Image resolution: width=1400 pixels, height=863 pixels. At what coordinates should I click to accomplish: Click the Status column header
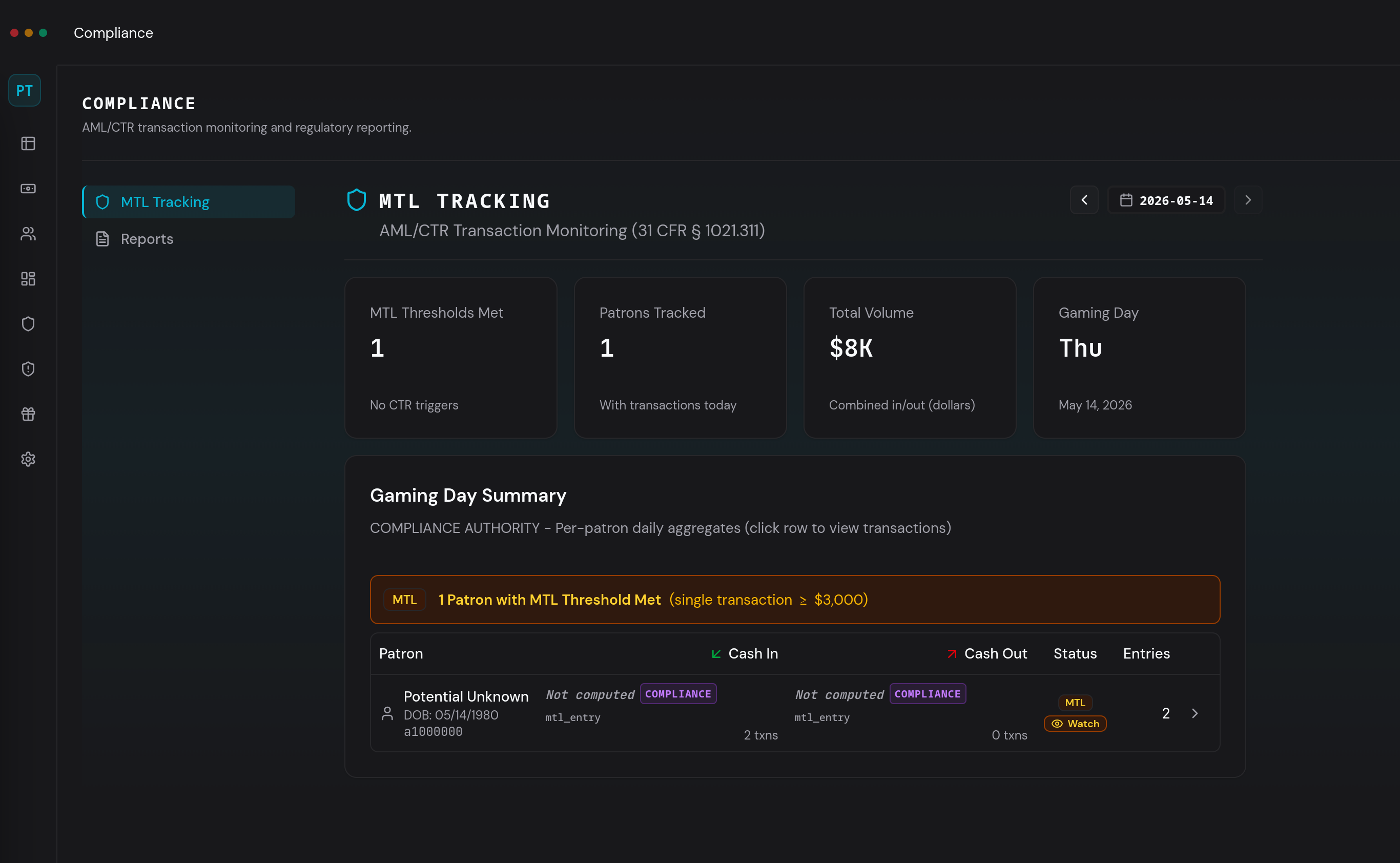pos(1075,653)
